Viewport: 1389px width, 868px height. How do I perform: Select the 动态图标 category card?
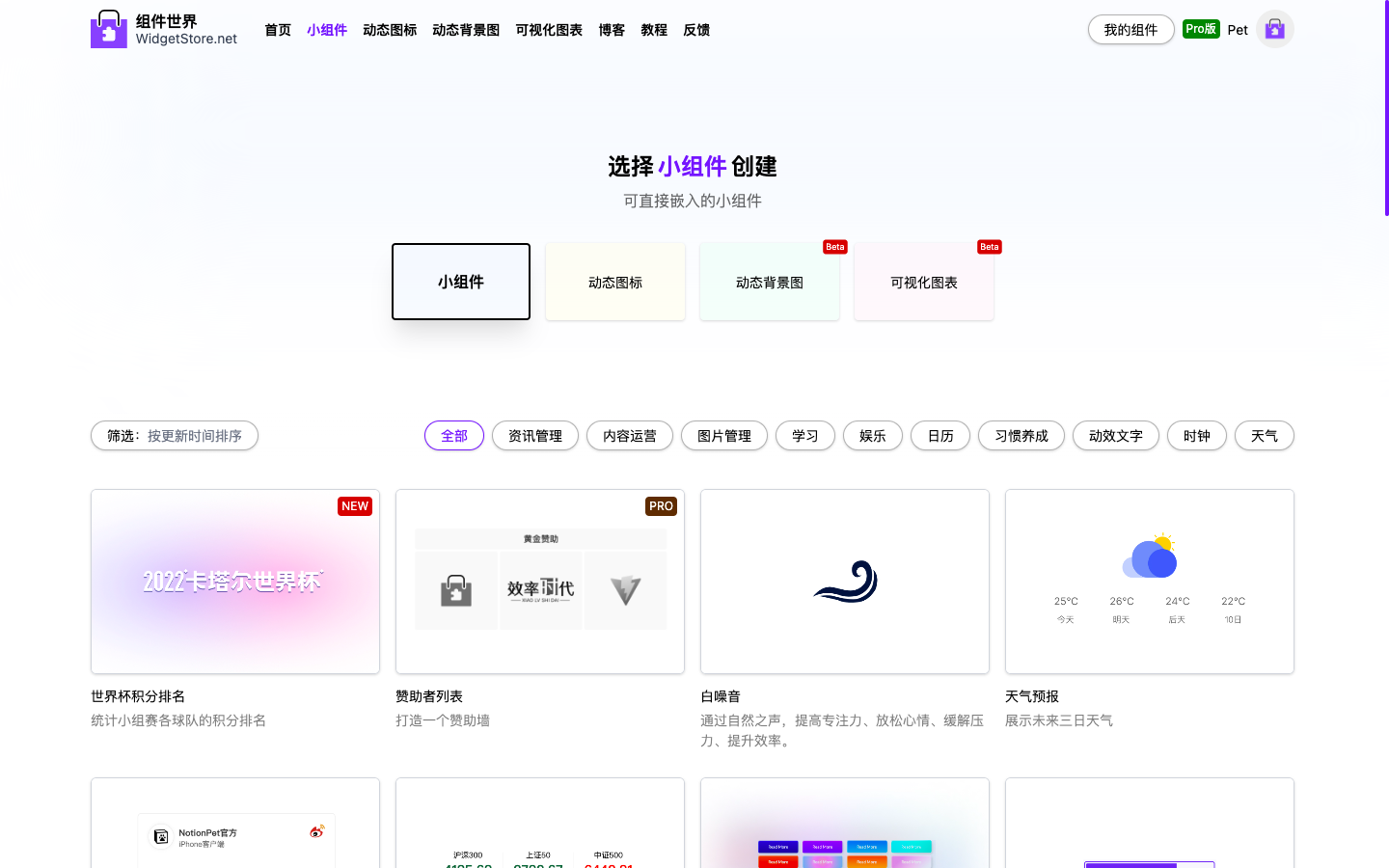(615, 282)
